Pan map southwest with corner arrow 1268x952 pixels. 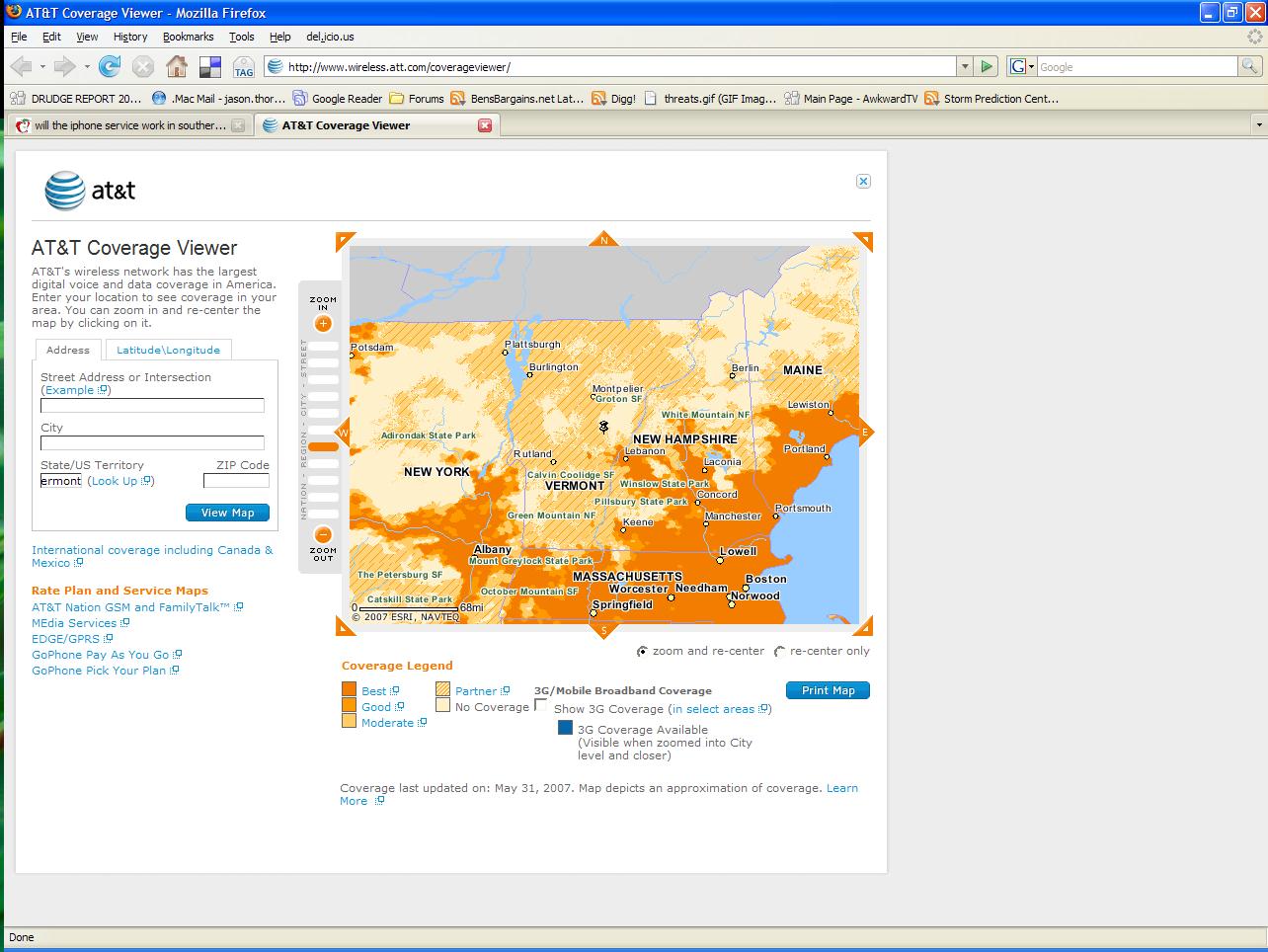(x=344, y=627)
